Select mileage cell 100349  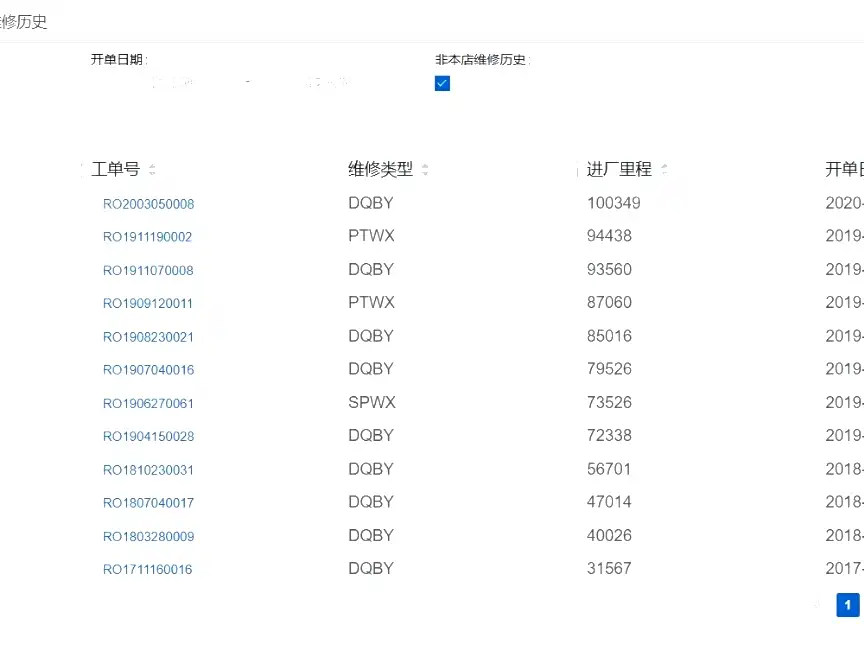(613, 203)
